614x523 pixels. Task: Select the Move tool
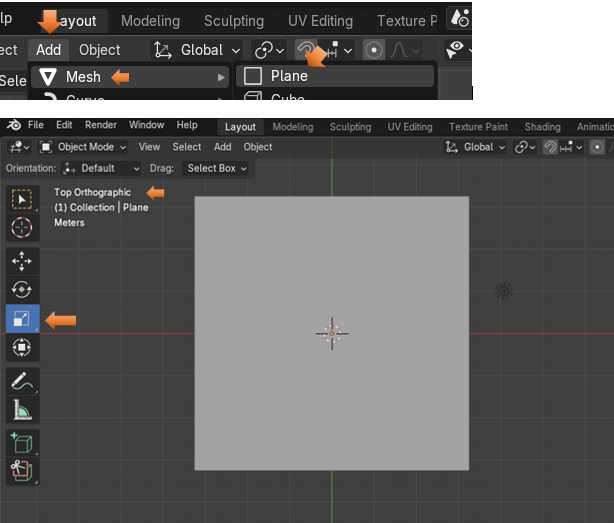point(22,261)
